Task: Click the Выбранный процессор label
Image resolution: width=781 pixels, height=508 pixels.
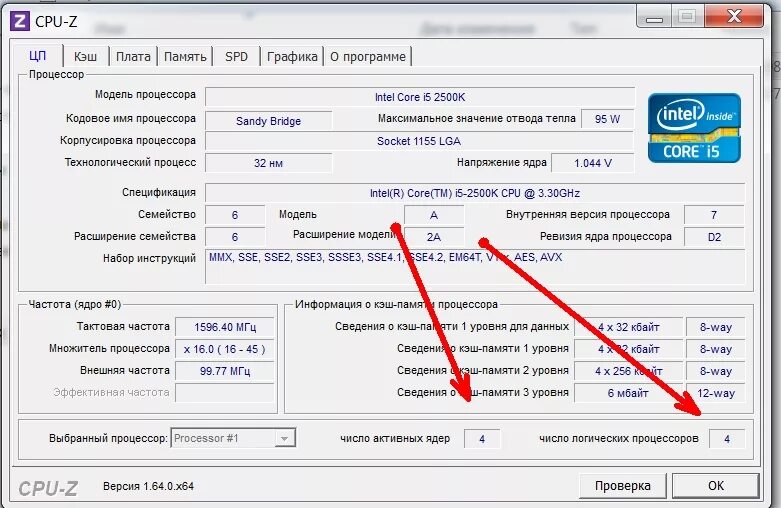Action: [108, 438]
